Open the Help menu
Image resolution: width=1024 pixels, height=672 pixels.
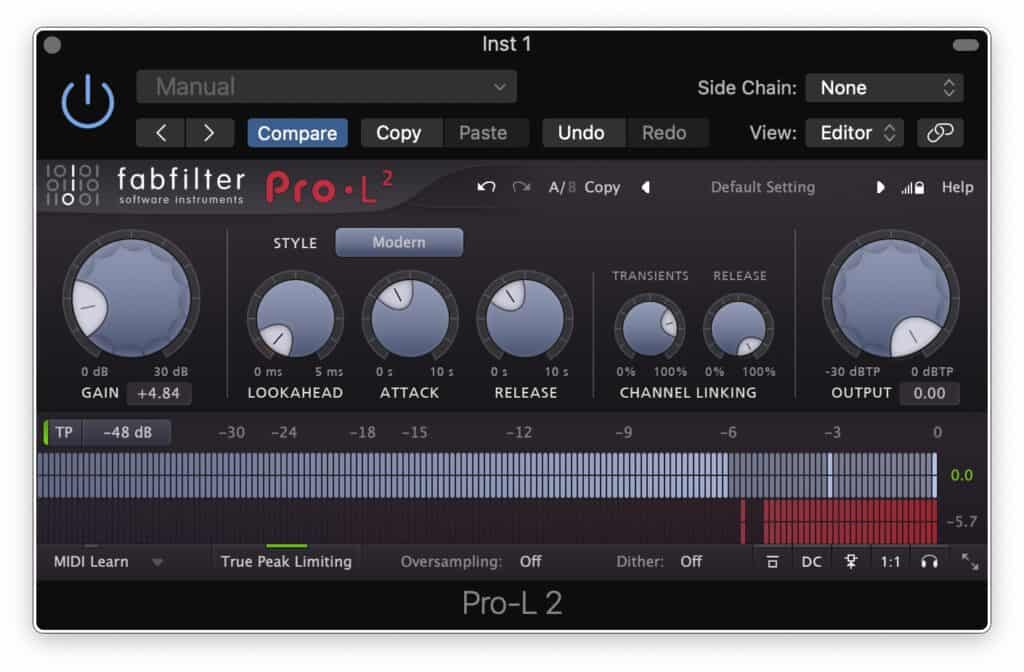tap(957, 187)
